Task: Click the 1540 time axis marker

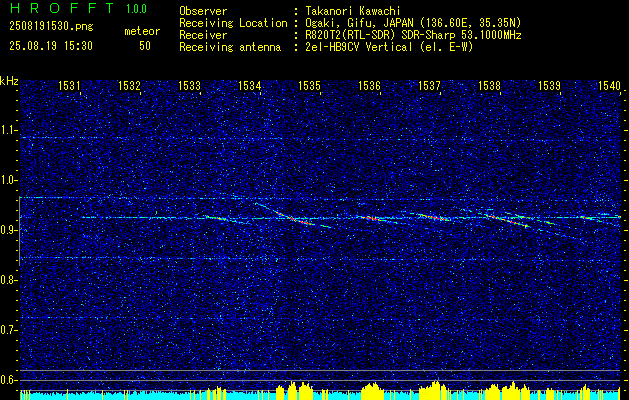Action: click(x=609, y=85)
